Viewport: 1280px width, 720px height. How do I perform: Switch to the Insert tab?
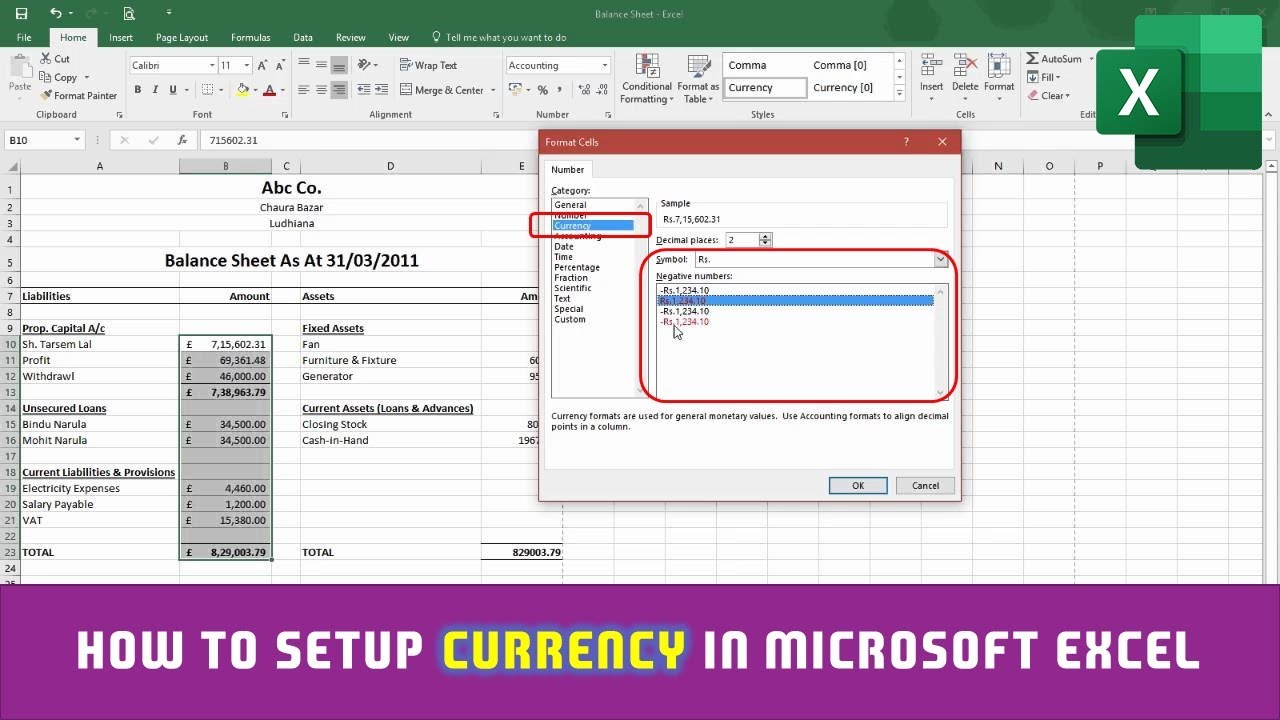tap(121, 37)
